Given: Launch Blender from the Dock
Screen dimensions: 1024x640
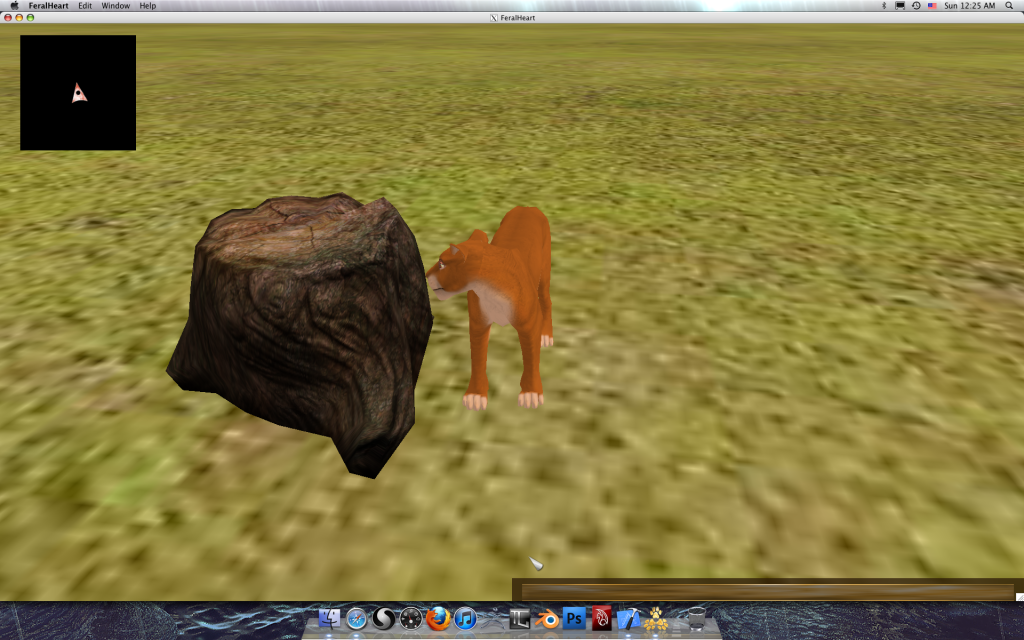Looking at the screenshot, I should (x=547, y=618).
